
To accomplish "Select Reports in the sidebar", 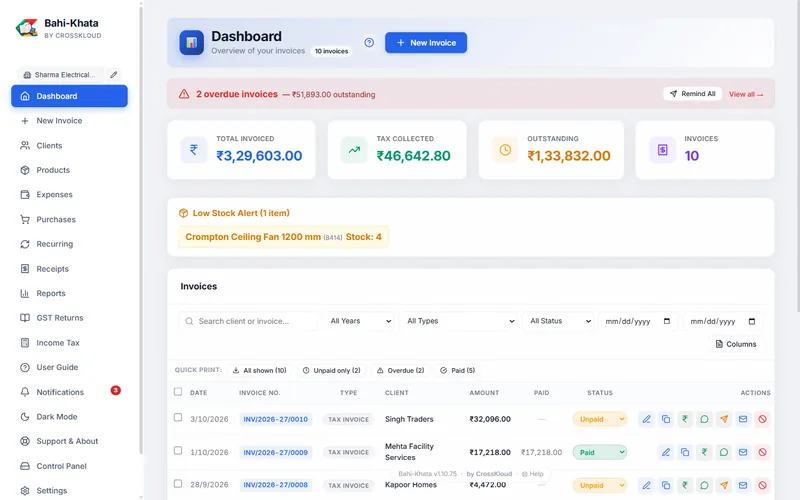I will [x=69, y=293].
